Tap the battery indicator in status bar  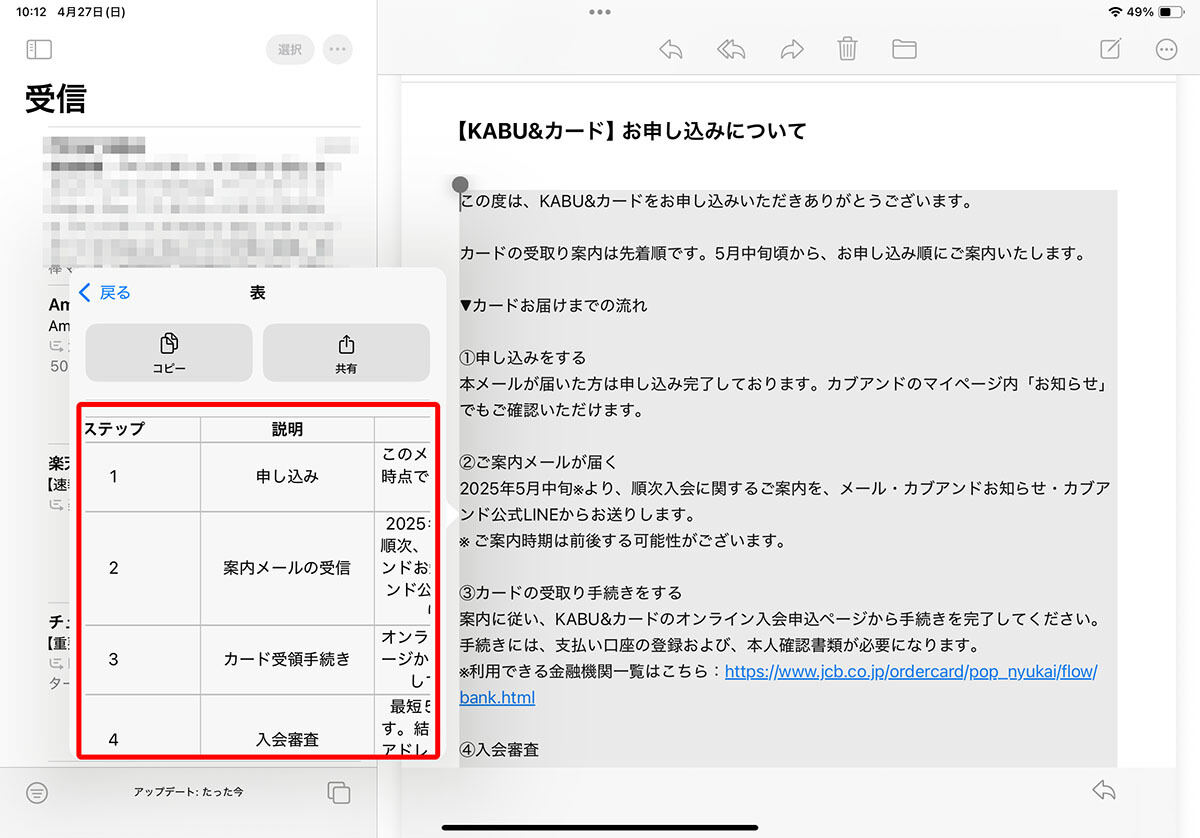tap(1171, 12)
